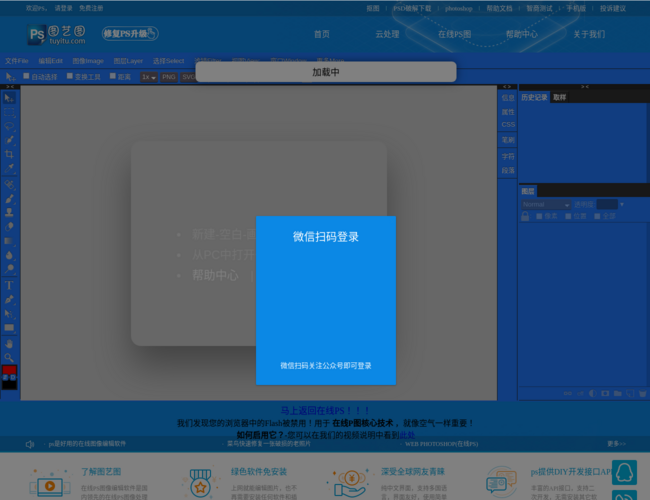Activate the Zoom magnifier tool

coord(9,357)
